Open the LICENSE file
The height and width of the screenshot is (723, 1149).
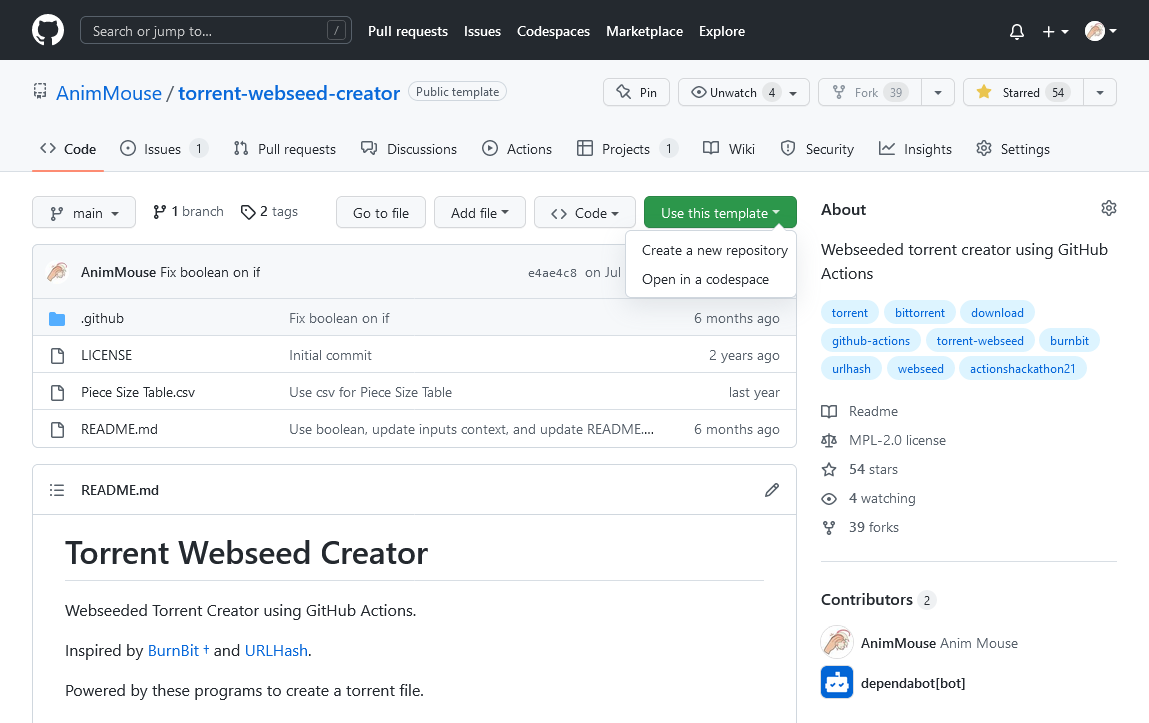[x=106, y=355]
